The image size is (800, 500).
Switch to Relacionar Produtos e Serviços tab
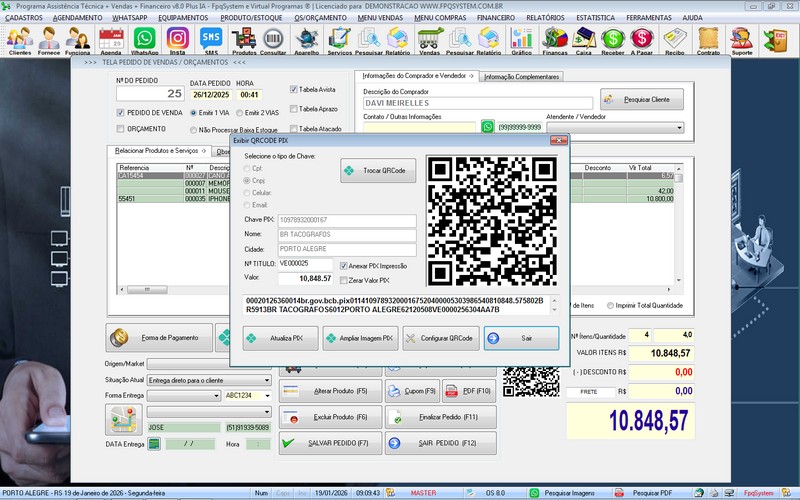[160, 151]
